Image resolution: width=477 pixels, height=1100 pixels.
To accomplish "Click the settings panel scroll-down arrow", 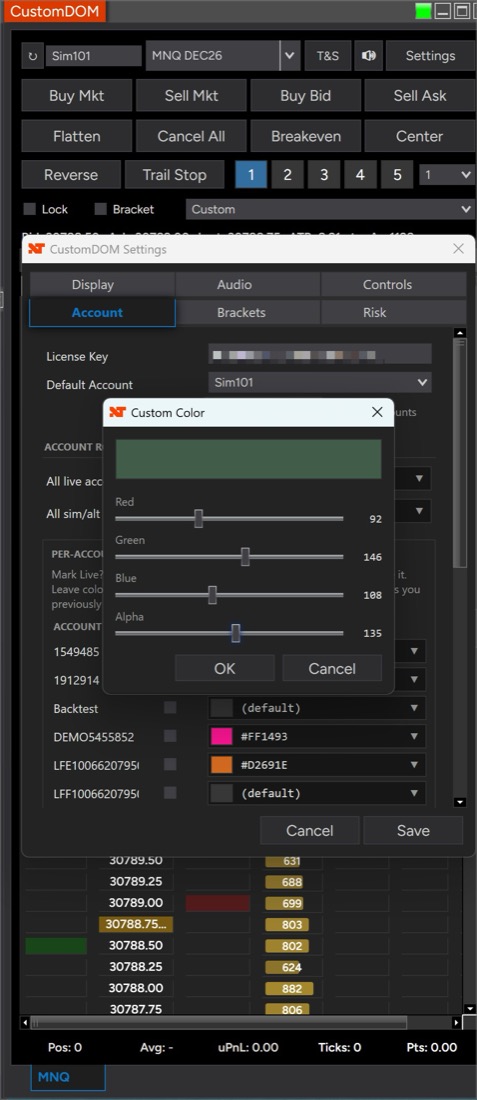I will coord(459,802).
